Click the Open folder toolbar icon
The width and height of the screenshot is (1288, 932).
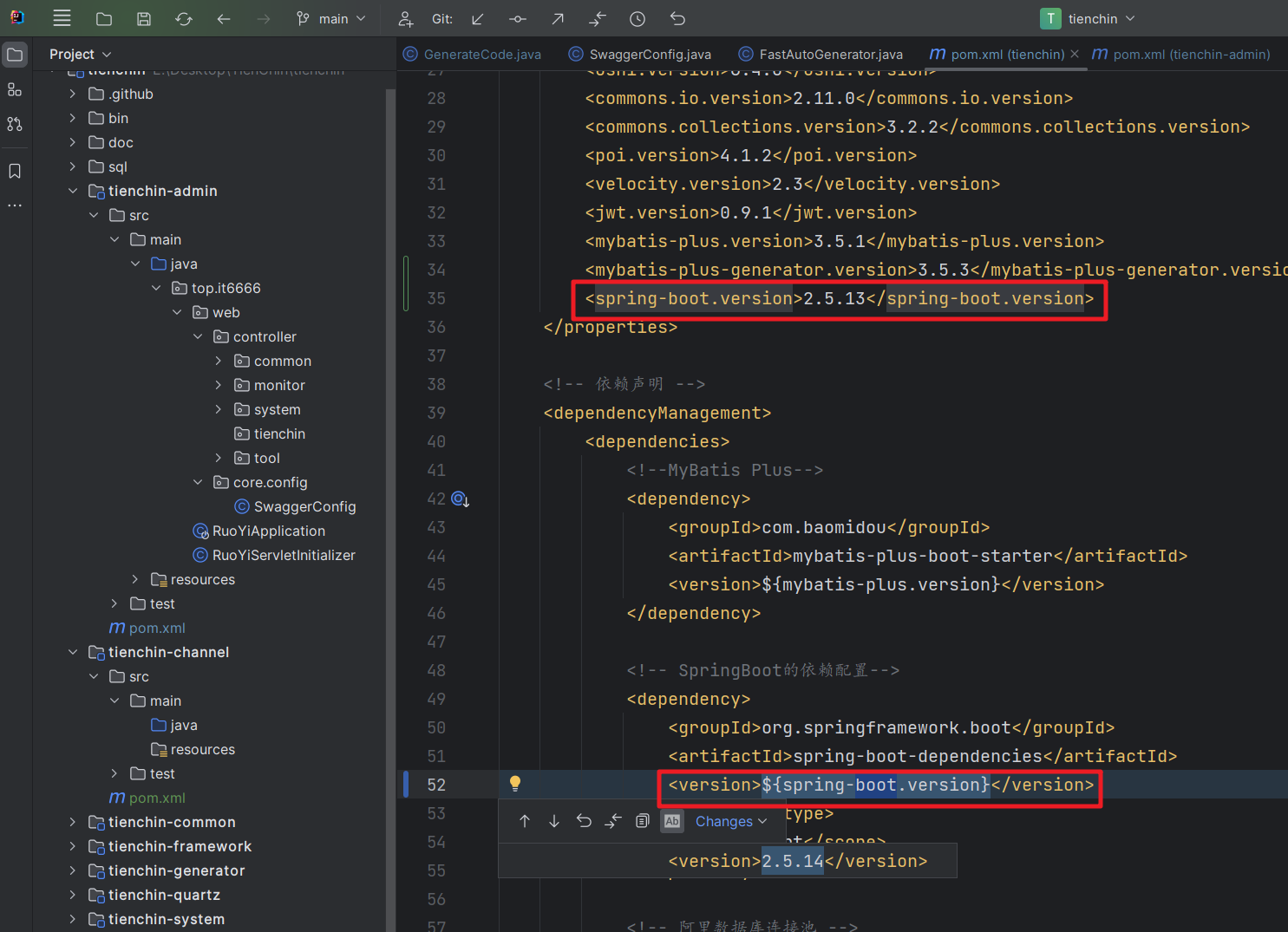pyautogui.click(x=104, y=18)
